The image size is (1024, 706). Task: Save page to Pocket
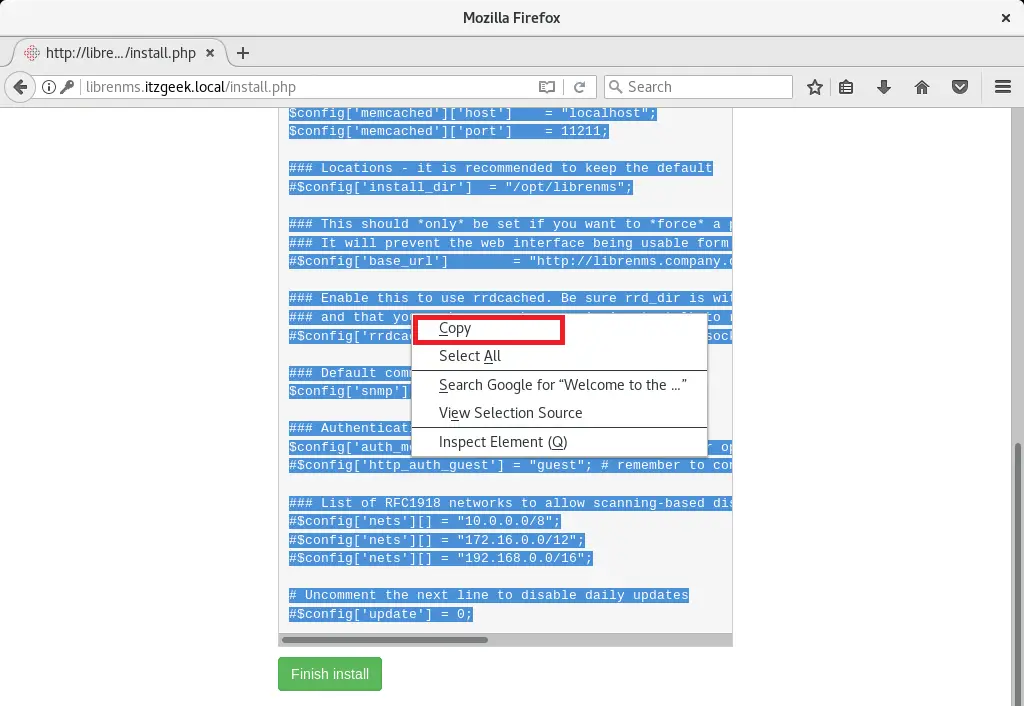960,87
